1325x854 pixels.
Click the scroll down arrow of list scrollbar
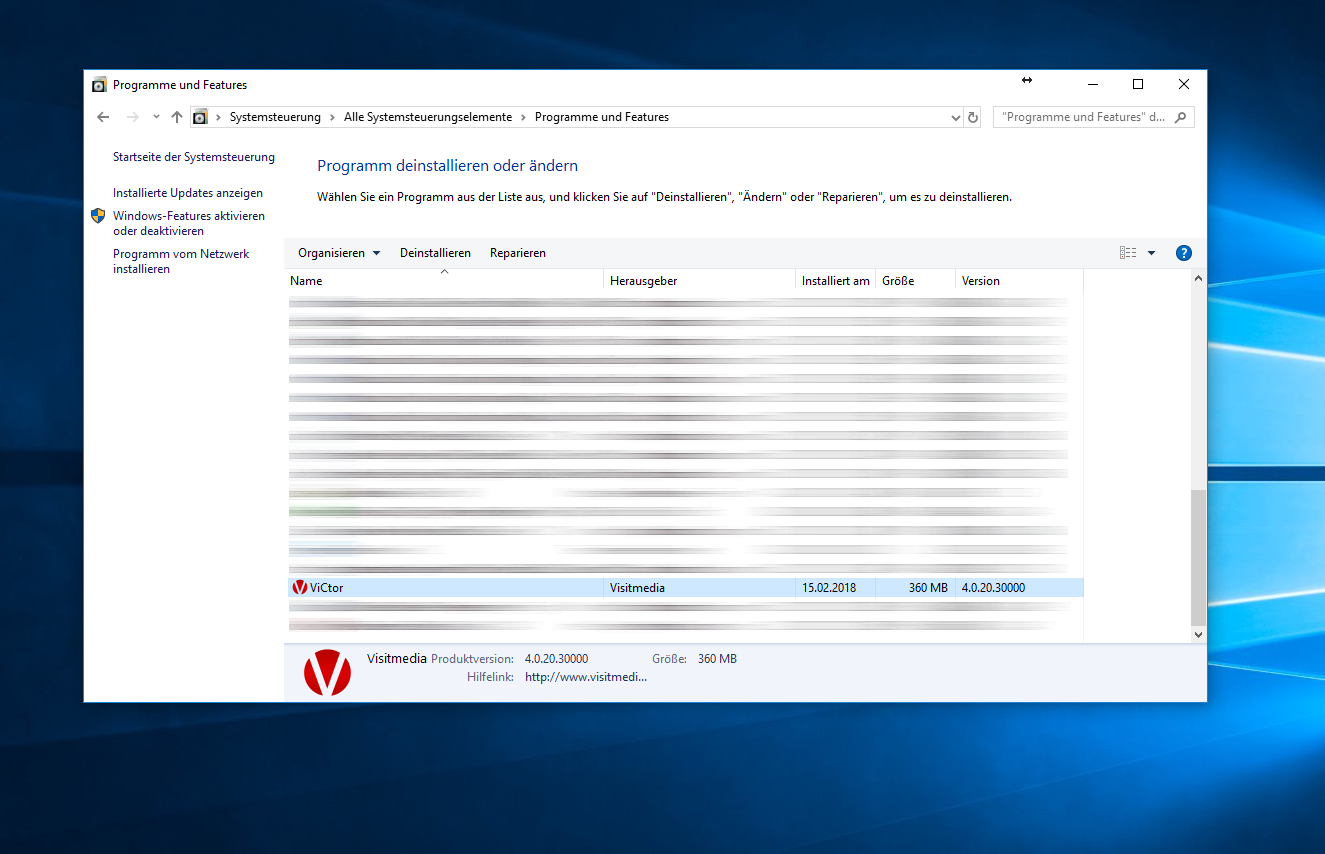click(1198, 634)
